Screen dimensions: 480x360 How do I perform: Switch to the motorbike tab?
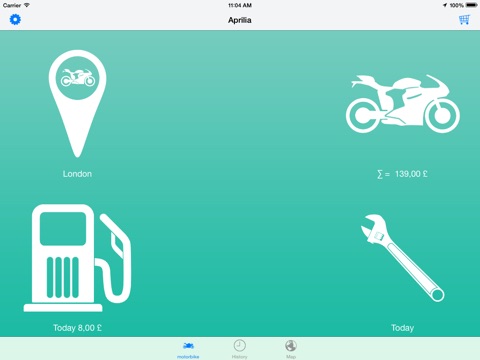pyautogui.click(x=188, y=349)
